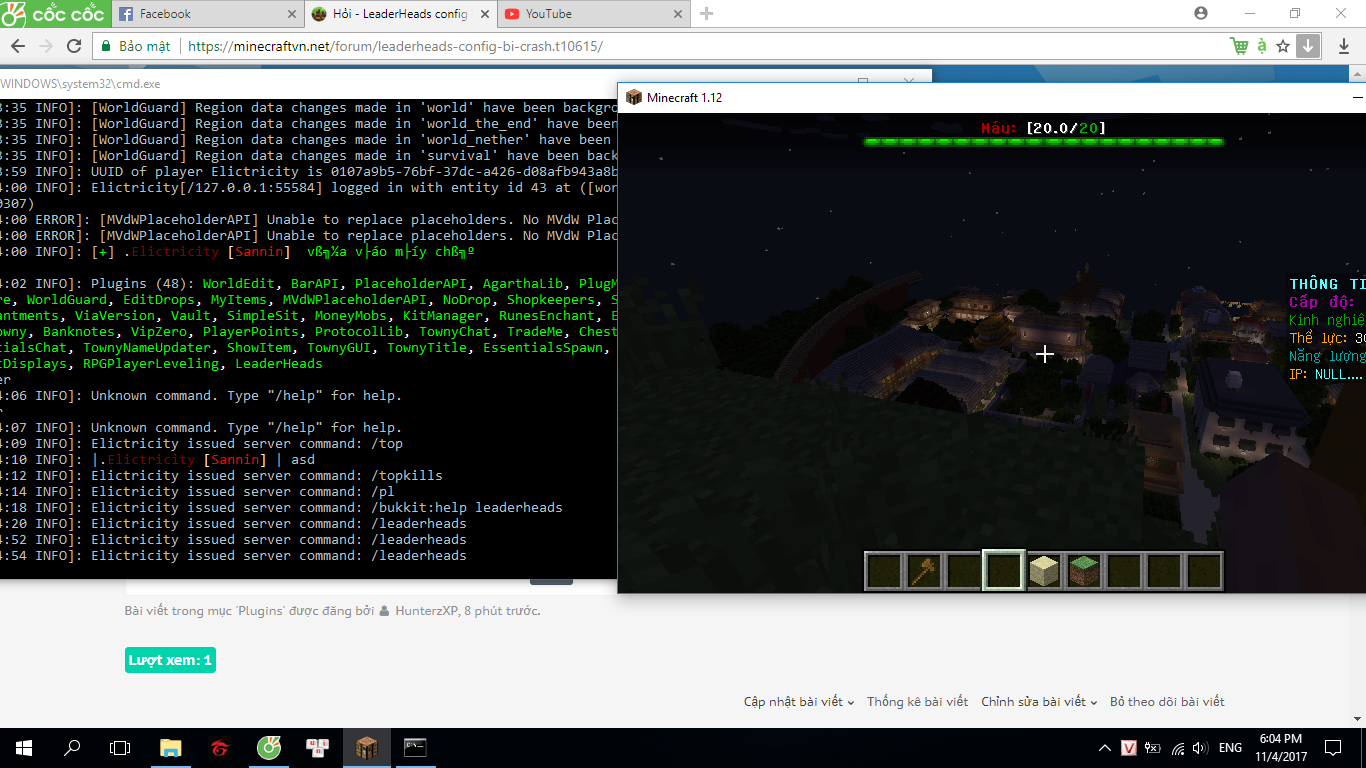Switch to the cmd console on taskbar
Image resolution: width=1366 pixels, height=768 pixels.
(x=415, y=747)
